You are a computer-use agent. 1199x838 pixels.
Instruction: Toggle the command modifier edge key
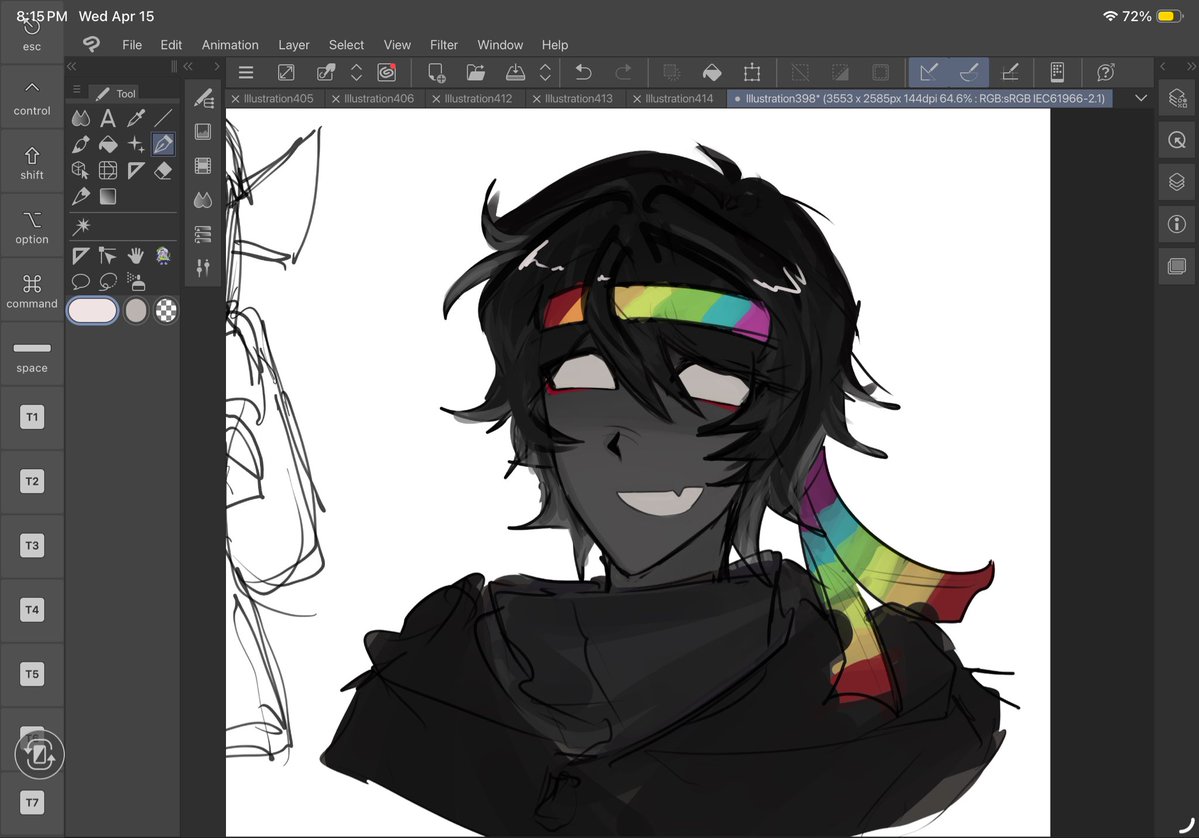pyautogui.click(x=31, y=288)
